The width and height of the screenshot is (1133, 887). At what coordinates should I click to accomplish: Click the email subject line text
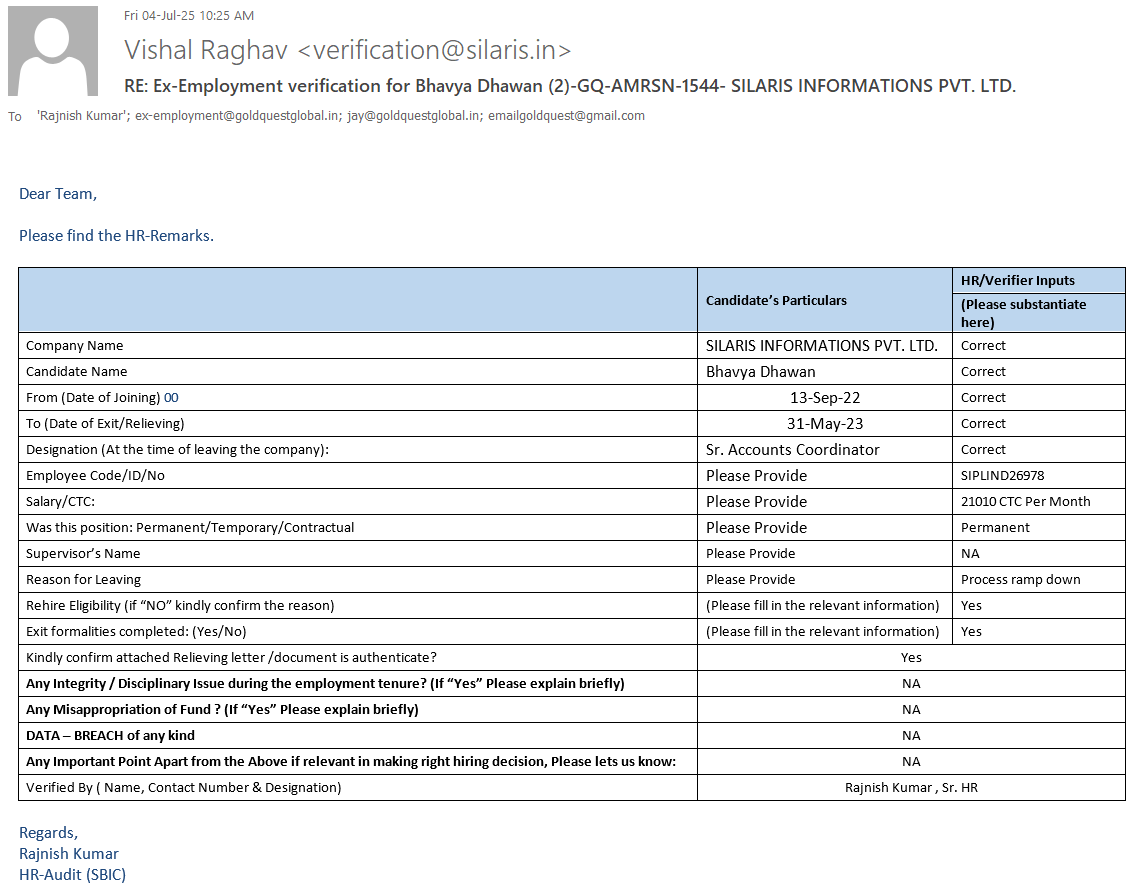click(569, 86)
